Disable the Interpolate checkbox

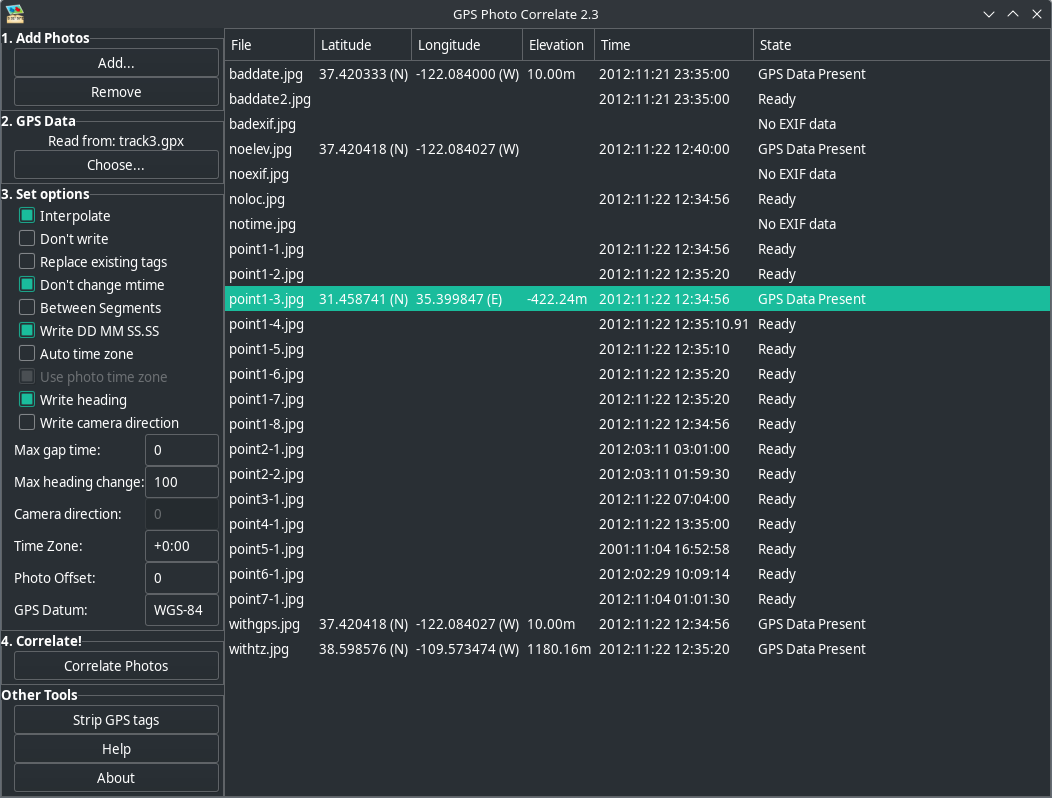28,216
